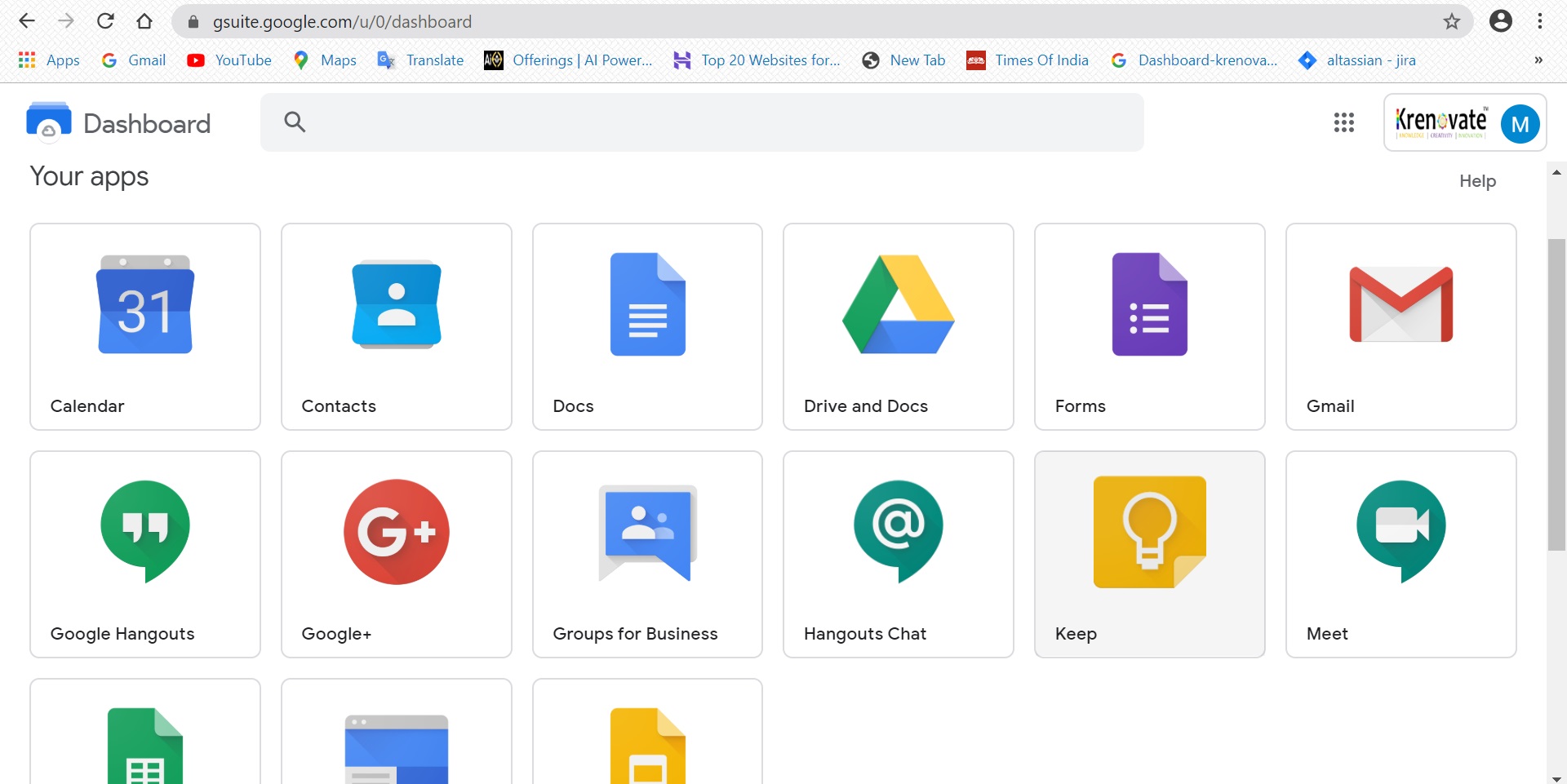This screenshot has width=1567, height=784.
Task: Open Times Of India bookmark
Action: coord(1028,60)
